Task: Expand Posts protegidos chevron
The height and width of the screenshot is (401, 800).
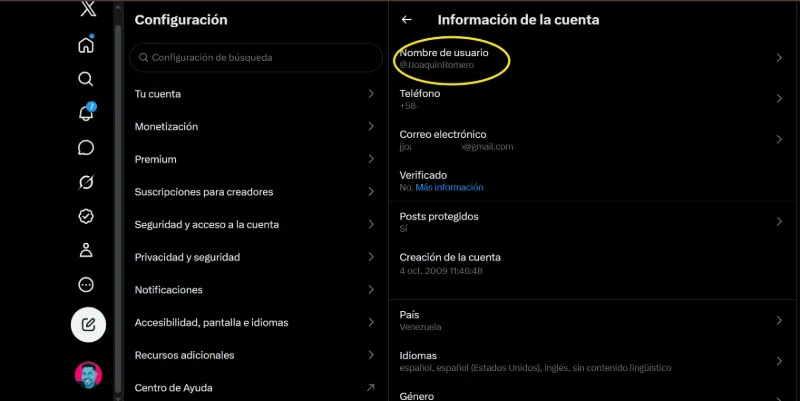Action: [x=779, y=221]
